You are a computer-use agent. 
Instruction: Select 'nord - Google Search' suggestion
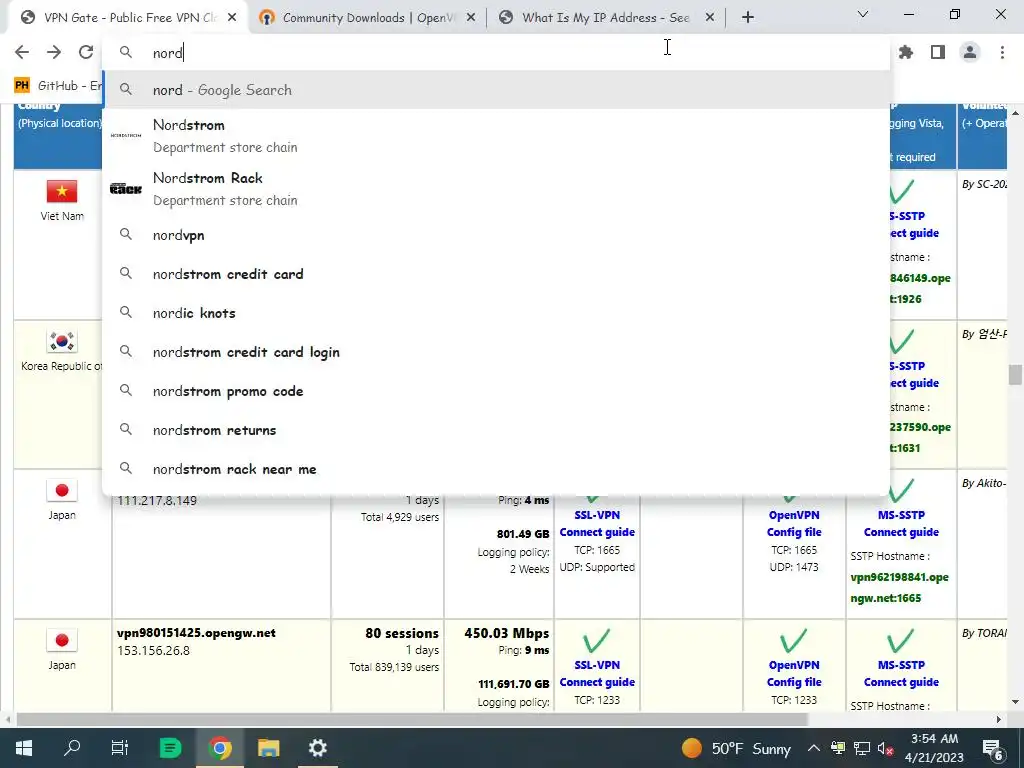496,90
